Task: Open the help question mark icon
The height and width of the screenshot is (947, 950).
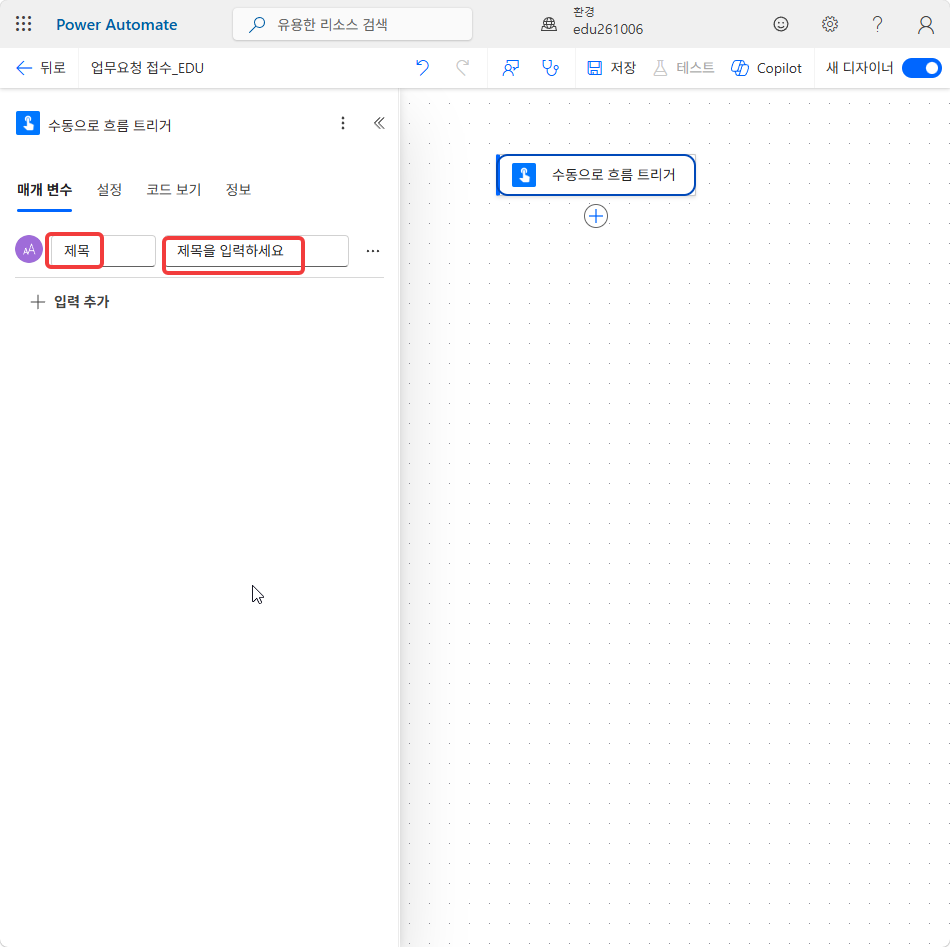Action: point(877,24)
